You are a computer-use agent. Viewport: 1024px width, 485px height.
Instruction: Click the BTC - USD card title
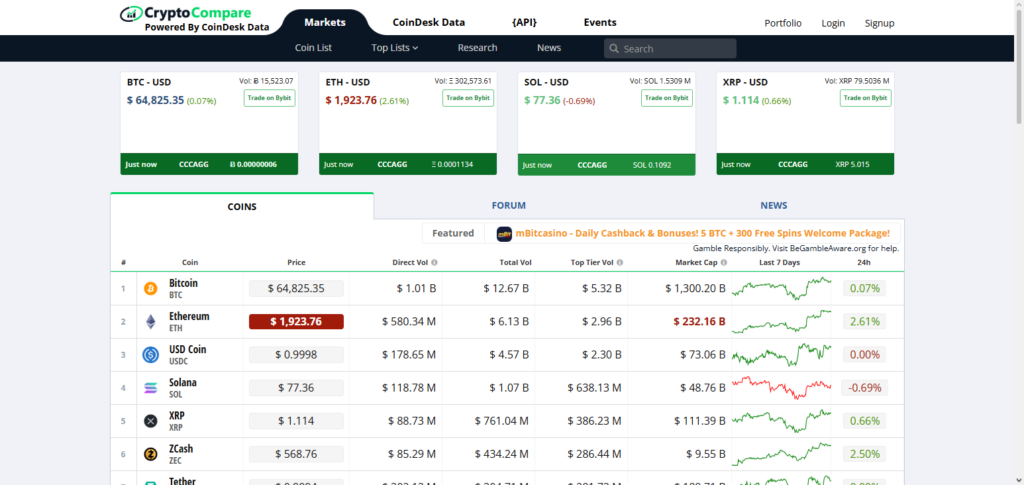coord(149,82)
